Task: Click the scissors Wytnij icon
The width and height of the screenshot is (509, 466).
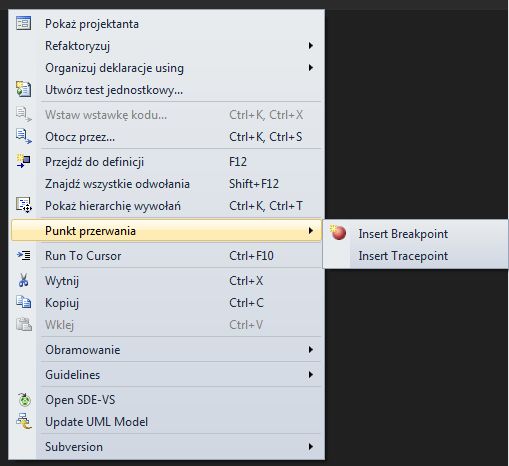Action: click(23, 280)
